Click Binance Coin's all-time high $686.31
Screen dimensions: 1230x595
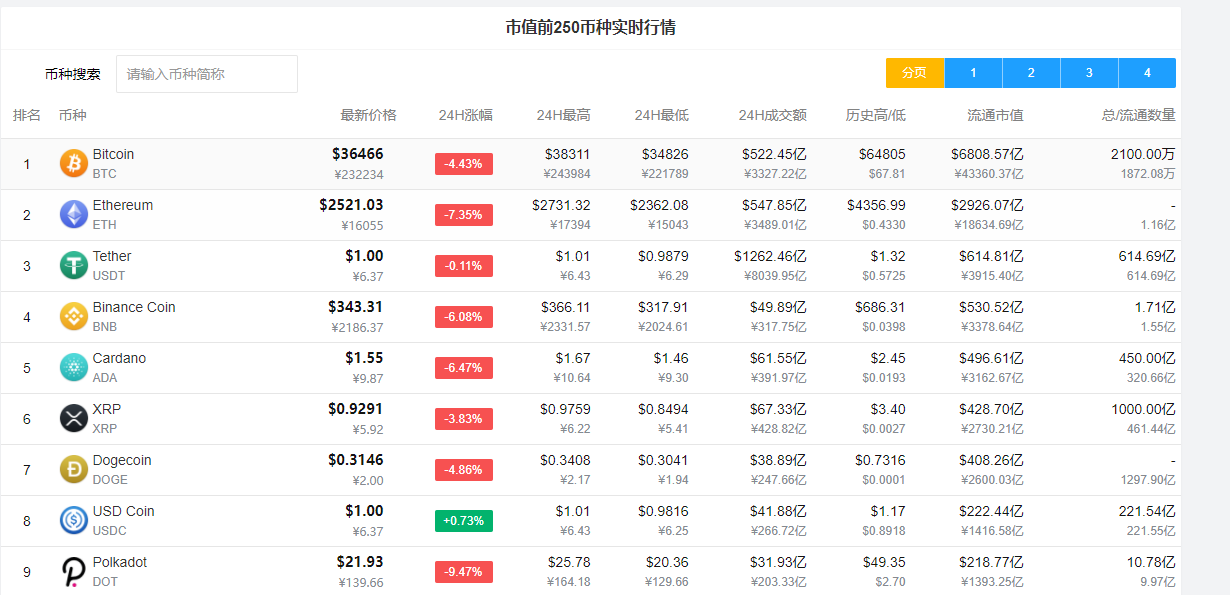tap(880, 307)
